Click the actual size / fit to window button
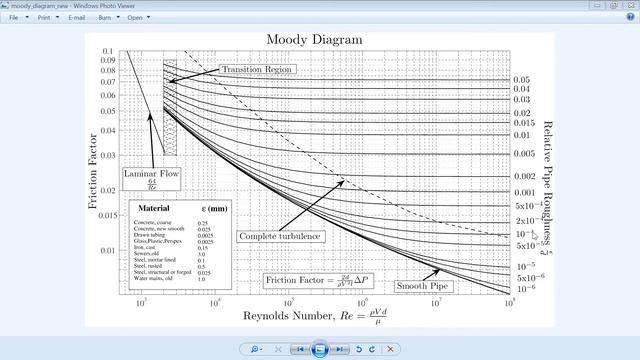 pos(278,349)
